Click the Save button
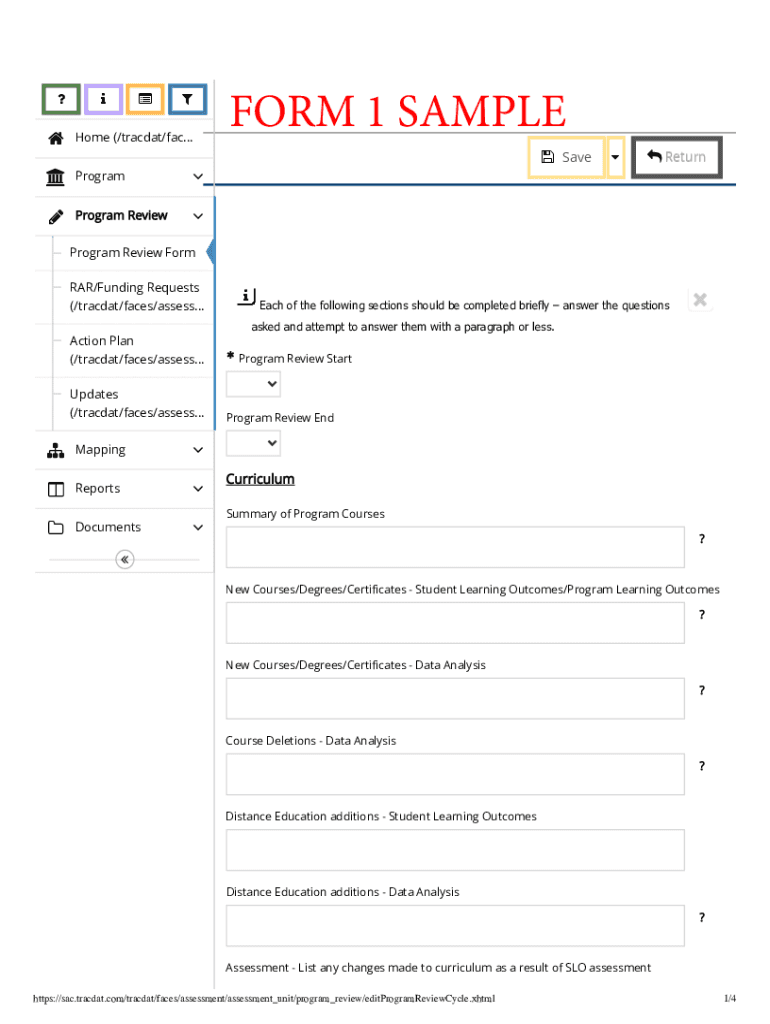This screenshot has width=770, height=1024. (566, 157)
